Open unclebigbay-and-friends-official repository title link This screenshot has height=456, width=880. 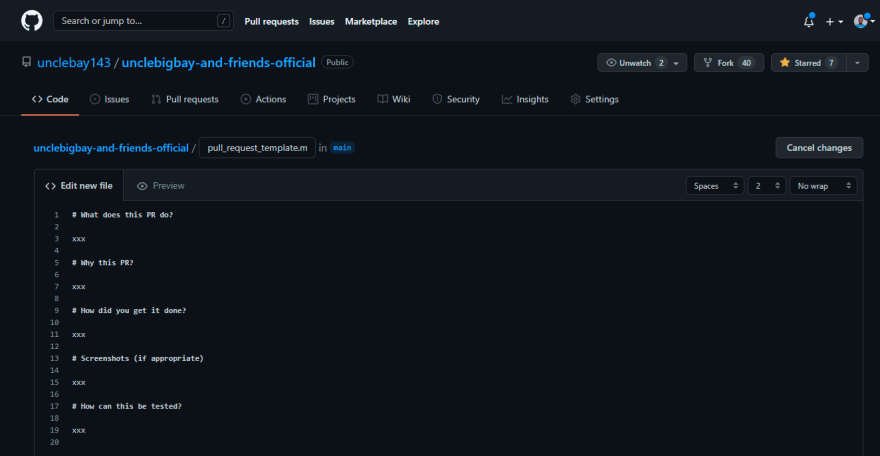coord(218,63)
